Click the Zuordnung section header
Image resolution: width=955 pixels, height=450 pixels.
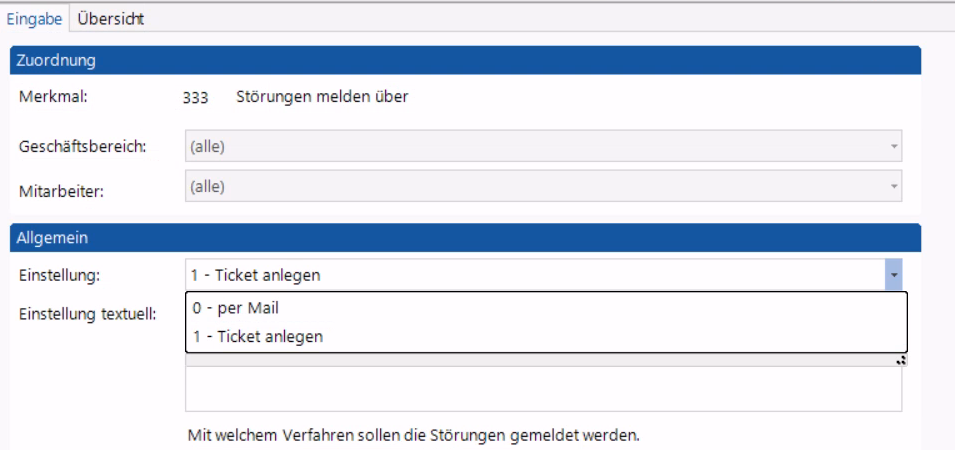pos(465,60)
